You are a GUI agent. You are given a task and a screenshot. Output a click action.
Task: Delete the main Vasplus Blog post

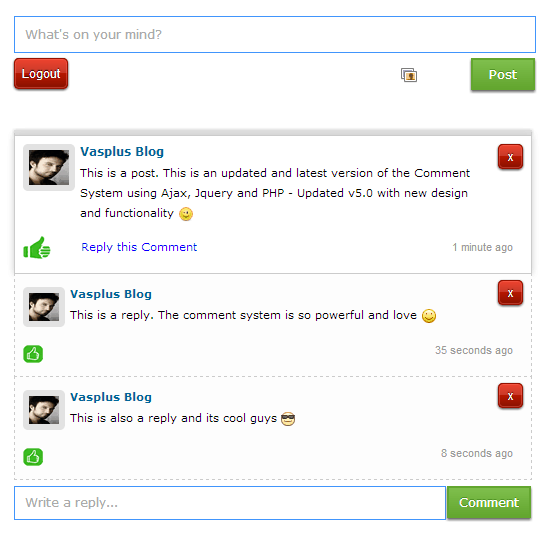(510, 157)
